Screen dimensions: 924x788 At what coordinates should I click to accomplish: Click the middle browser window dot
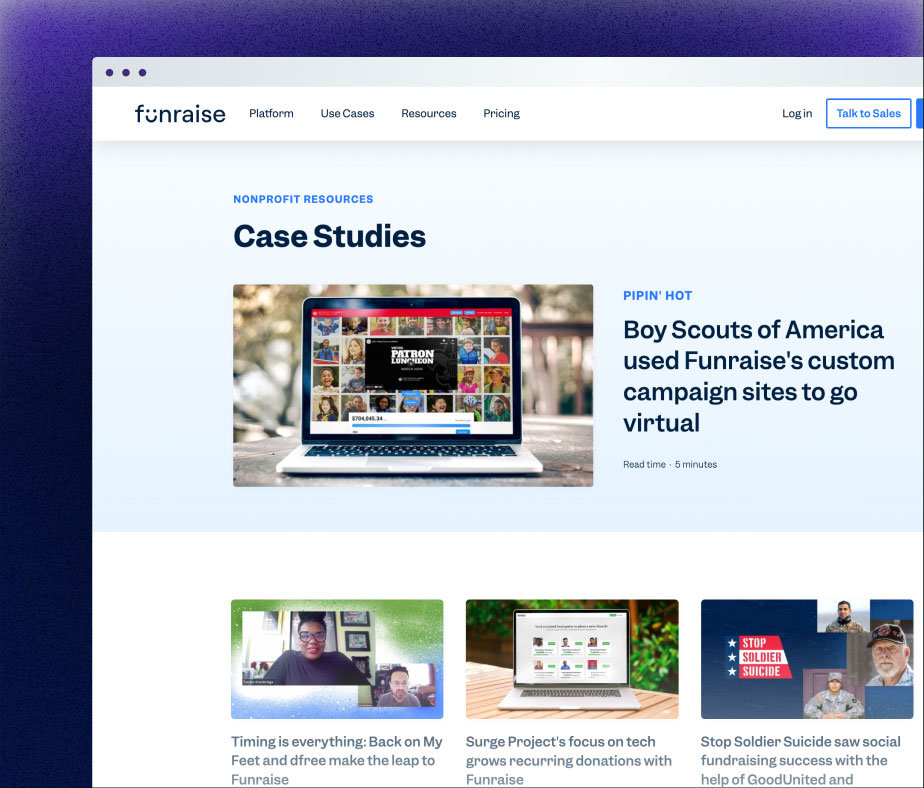pyautogui.click(x=127, y=72)
